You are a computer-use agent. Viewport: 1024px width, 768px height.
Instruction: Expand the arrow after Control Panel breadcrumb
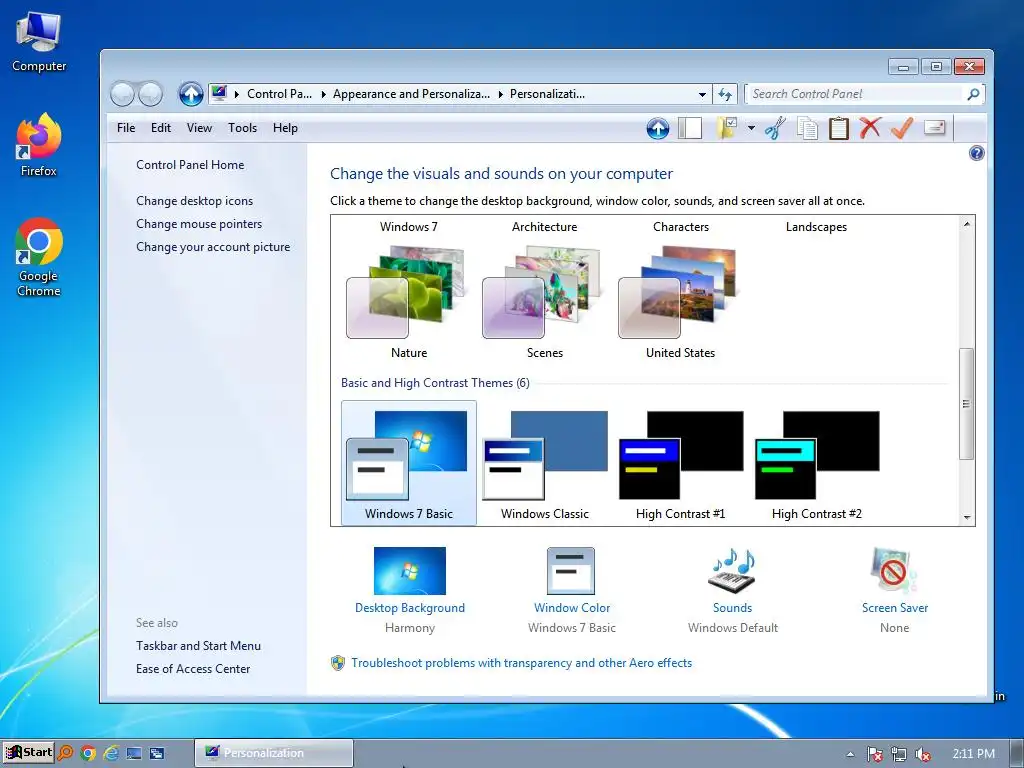click(323, 94)
